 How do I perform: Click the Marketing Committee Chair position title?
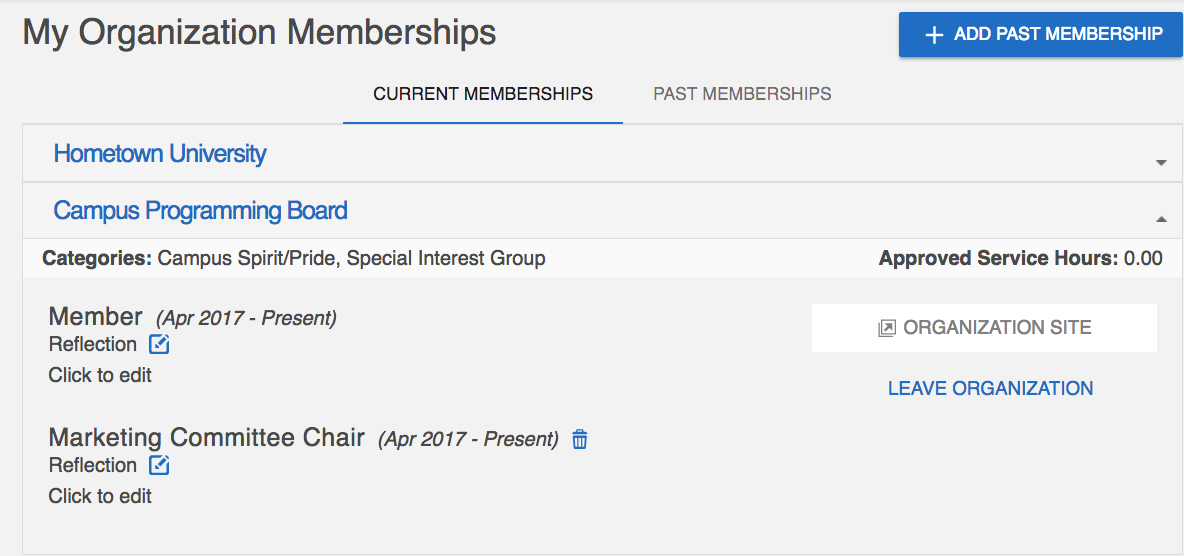point(206,437)
